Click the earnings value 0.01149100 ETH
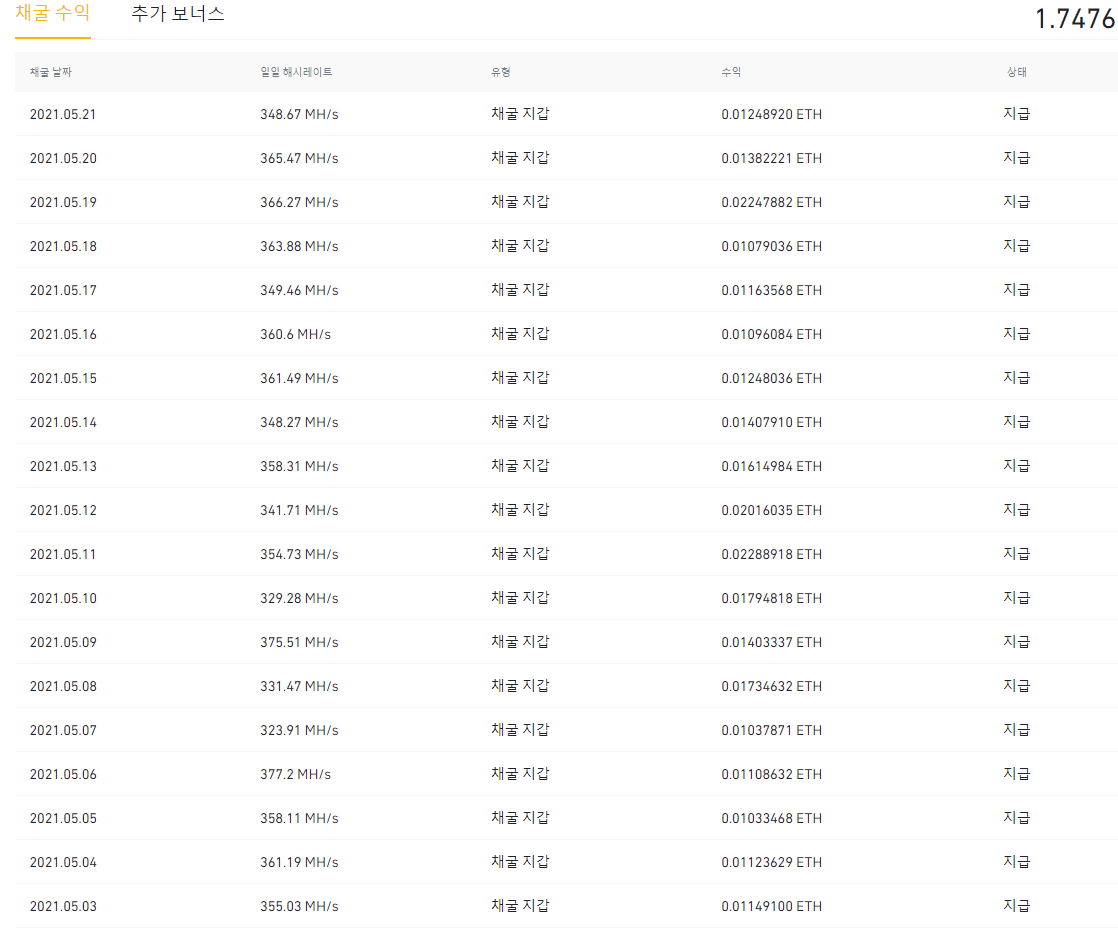This screenshot has height=930, width=1118. point(771,906)
